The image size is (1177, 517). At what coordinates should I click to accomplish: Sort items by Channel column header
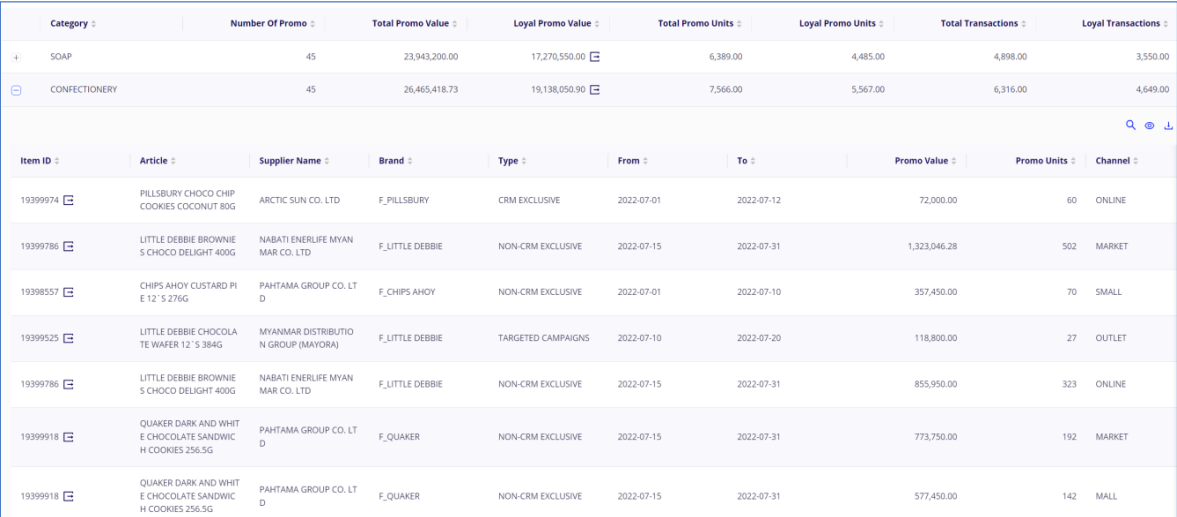pyautogui.click(x=1116, y=161)
